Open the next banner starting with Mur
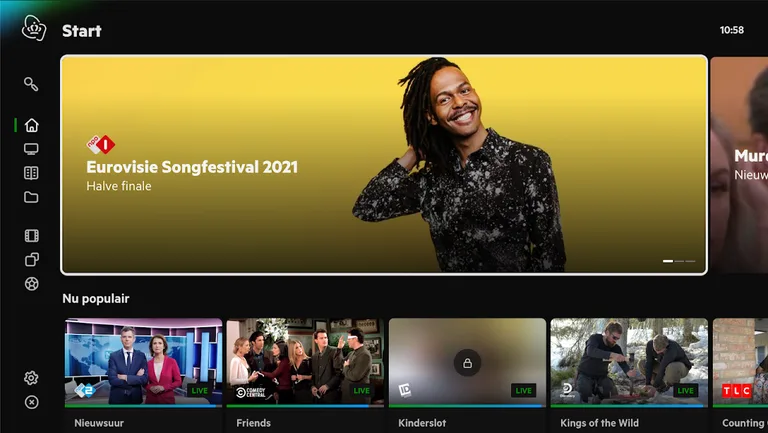768x433 pixels. [740, 165]
